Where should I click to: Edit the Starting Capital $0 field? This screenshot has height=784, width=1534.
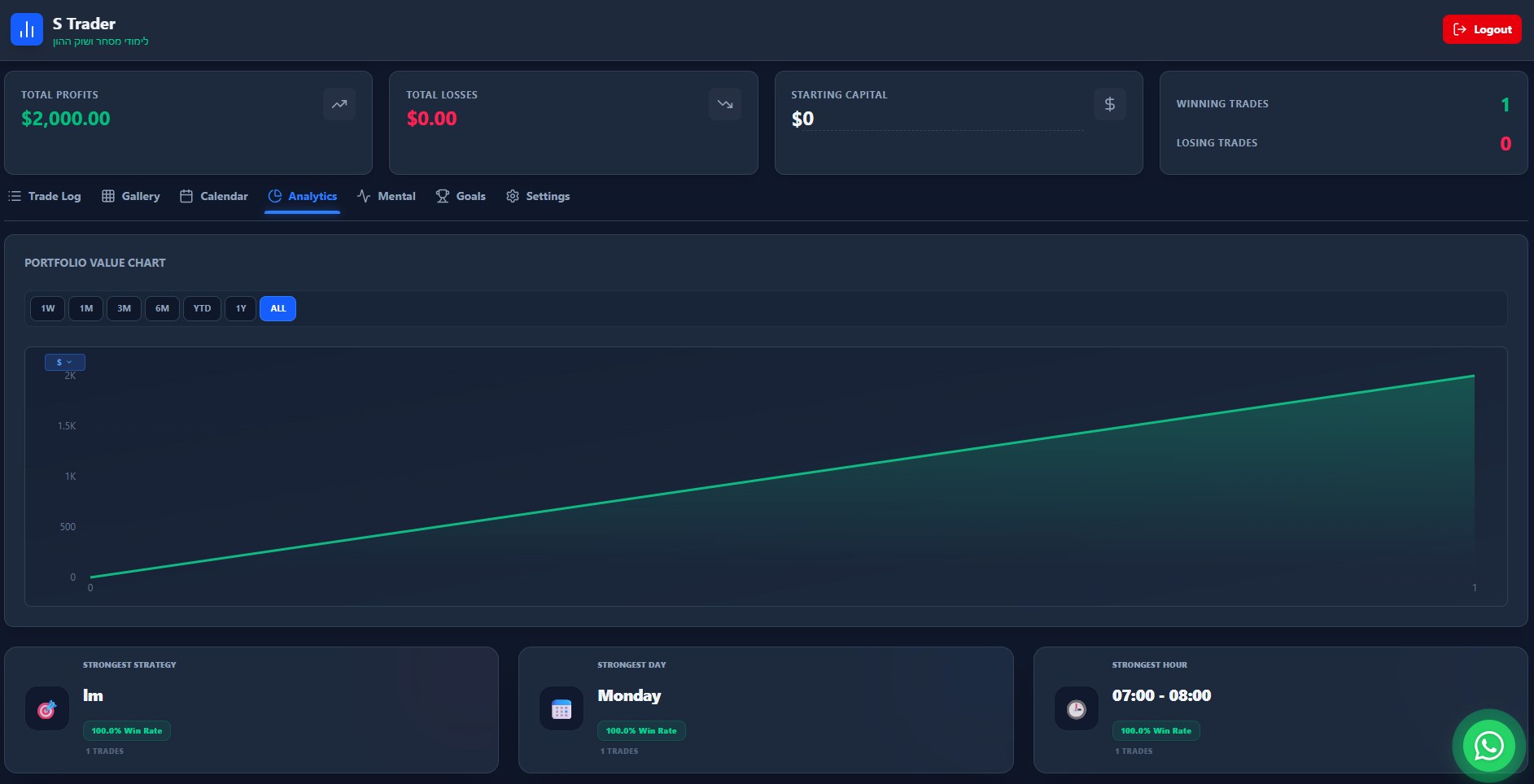[937, 119]
